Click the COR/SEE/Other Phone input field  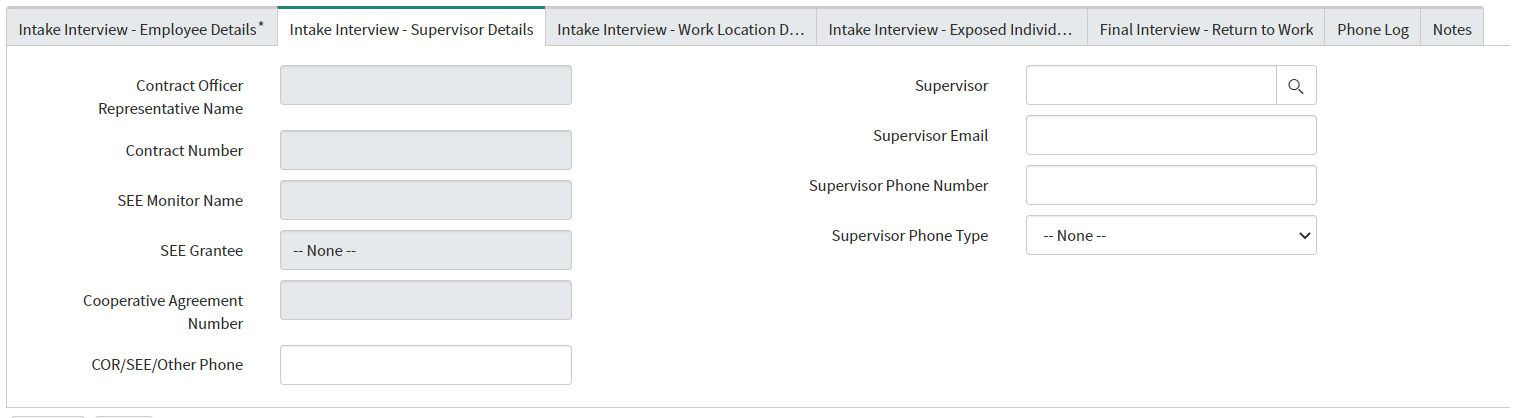pos(426,365)
